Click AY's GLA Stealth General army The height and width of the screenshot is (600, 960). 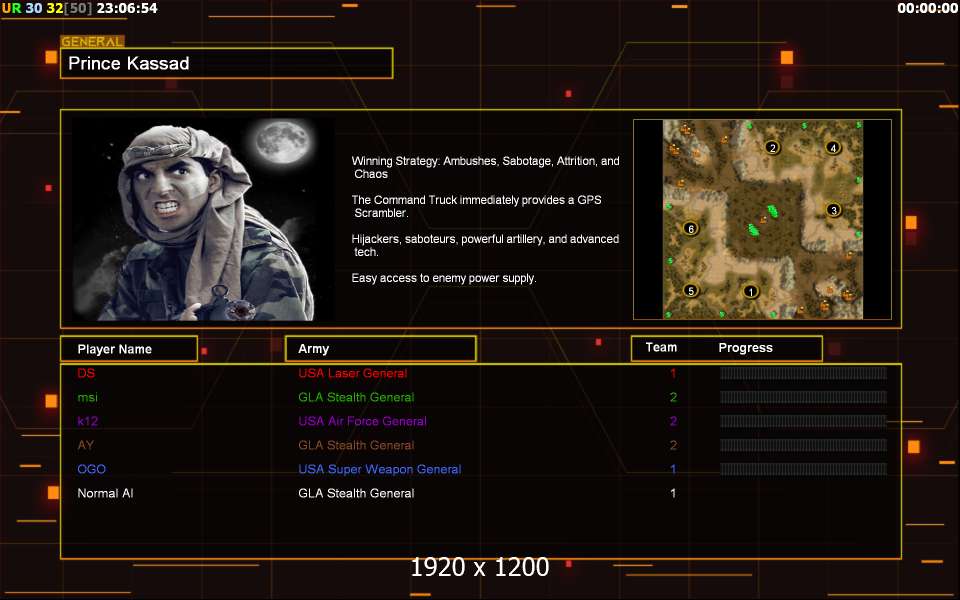[x=356, y=445]
